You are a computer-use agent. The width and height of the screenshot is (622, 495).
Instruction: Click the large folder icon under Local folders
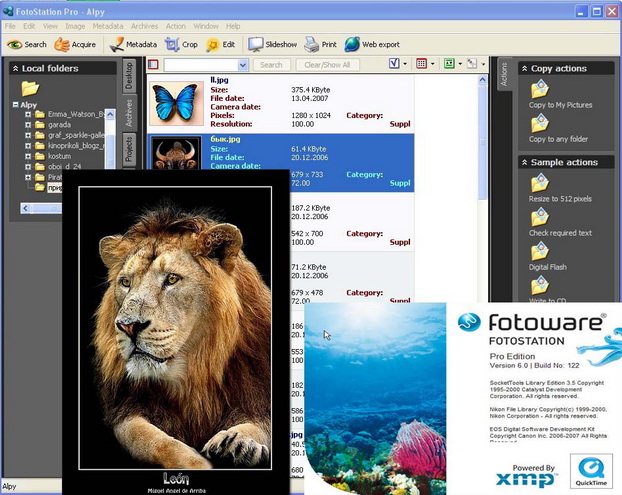(30, 88)
